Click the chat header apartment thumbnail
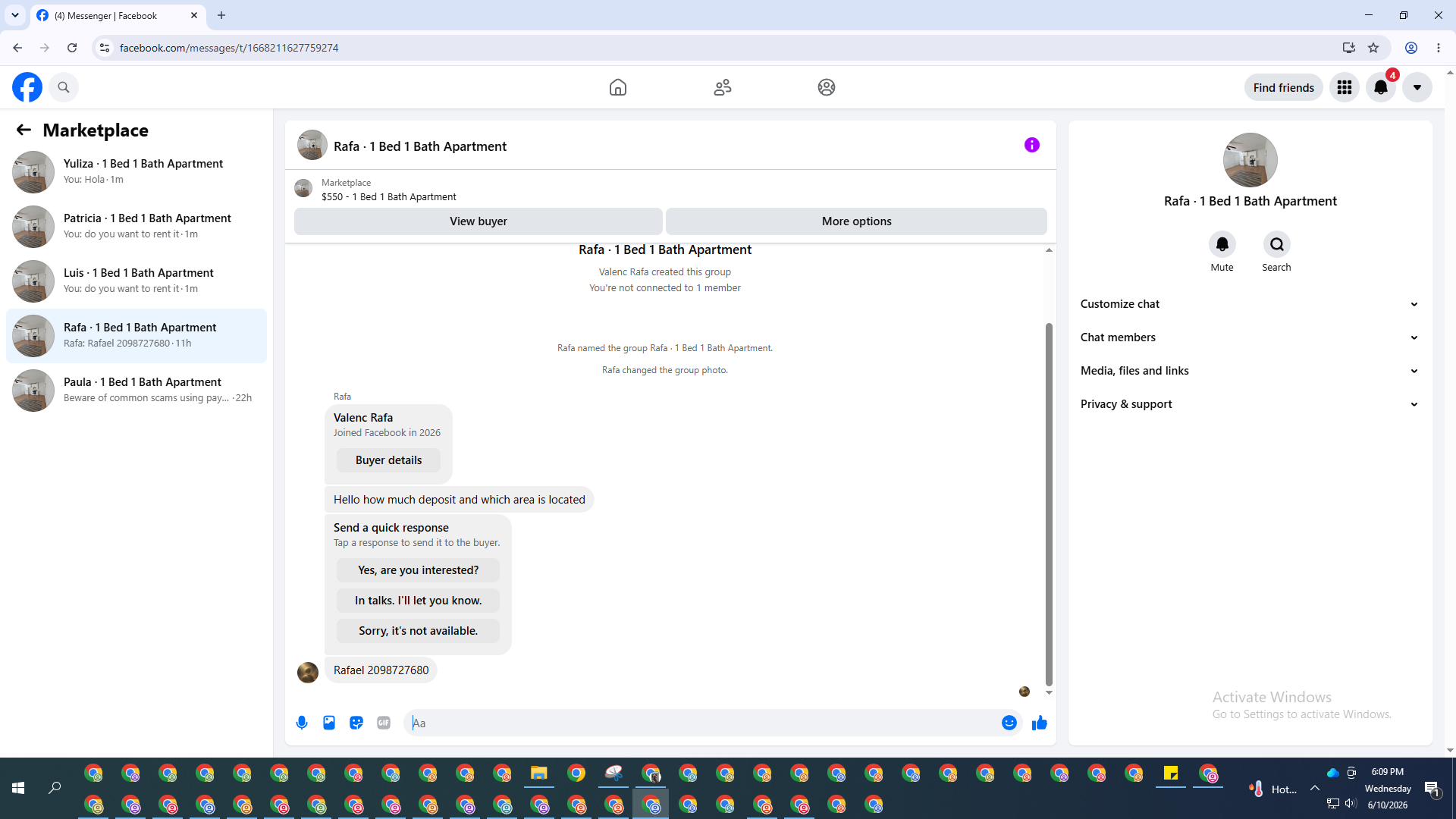Screen dimensions: 1456x819 click(x=312, y=145)
